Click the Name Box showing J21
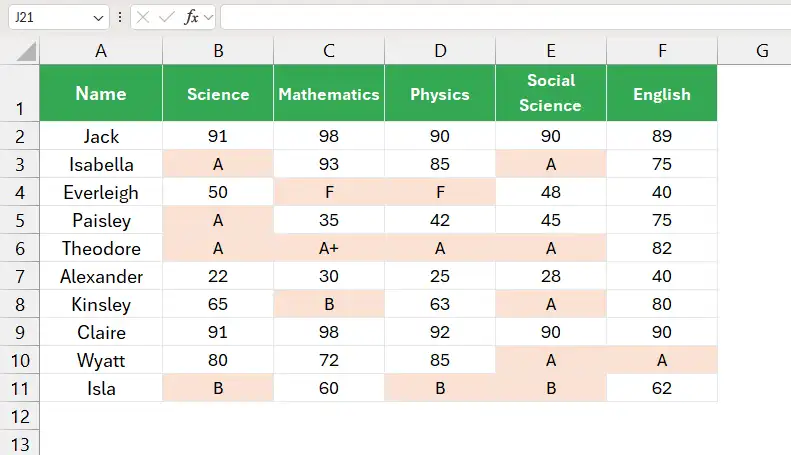This screenshot has width=791, height=455. pos(59,18)
